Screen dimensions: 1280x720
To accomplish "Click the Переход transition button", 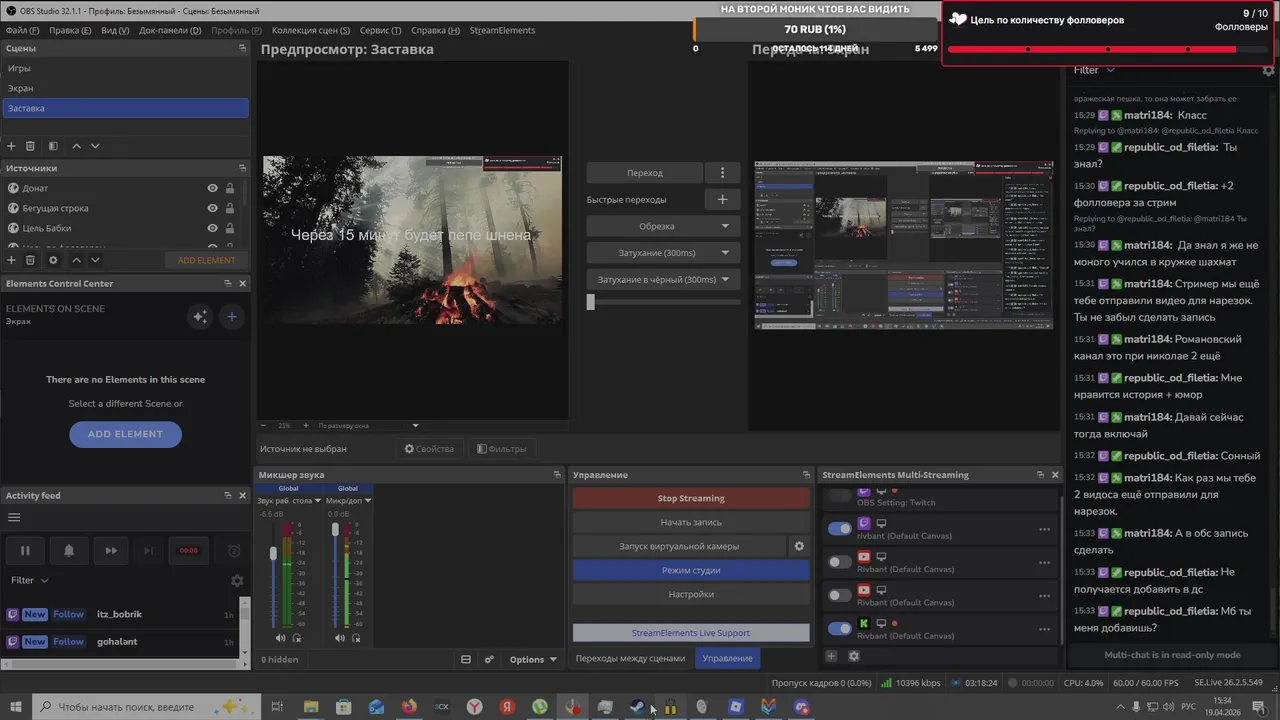I will [x=645, y=173].
